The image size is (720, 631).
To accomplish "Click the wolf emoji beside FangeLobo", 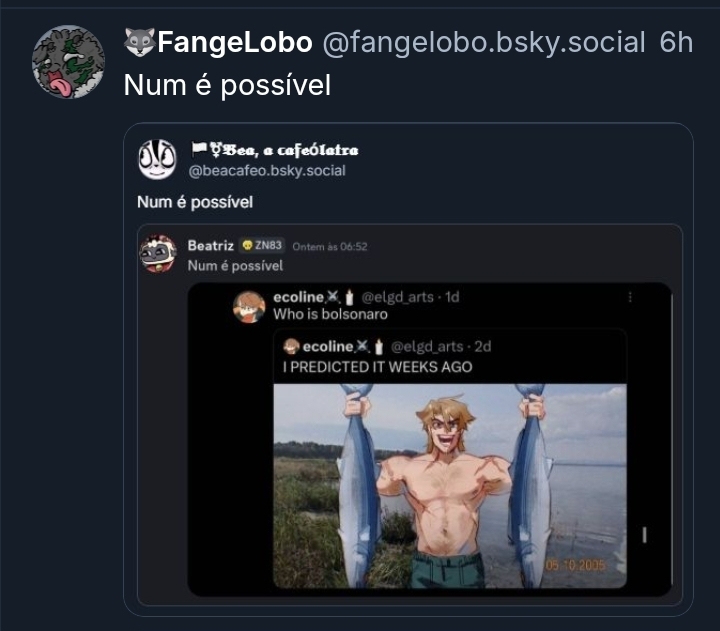I will tap(139, 42).
